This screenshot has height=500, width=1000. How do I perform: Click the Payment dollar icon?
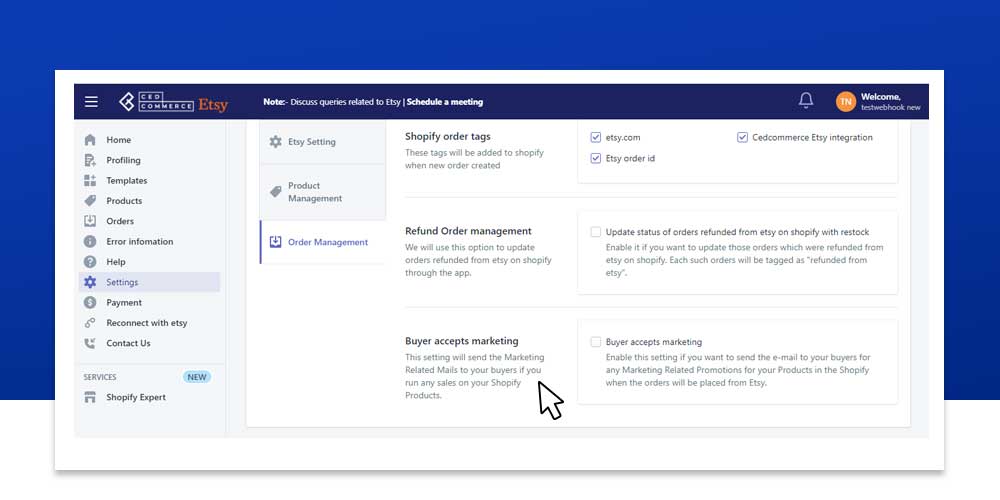click(x=90, y=302)
